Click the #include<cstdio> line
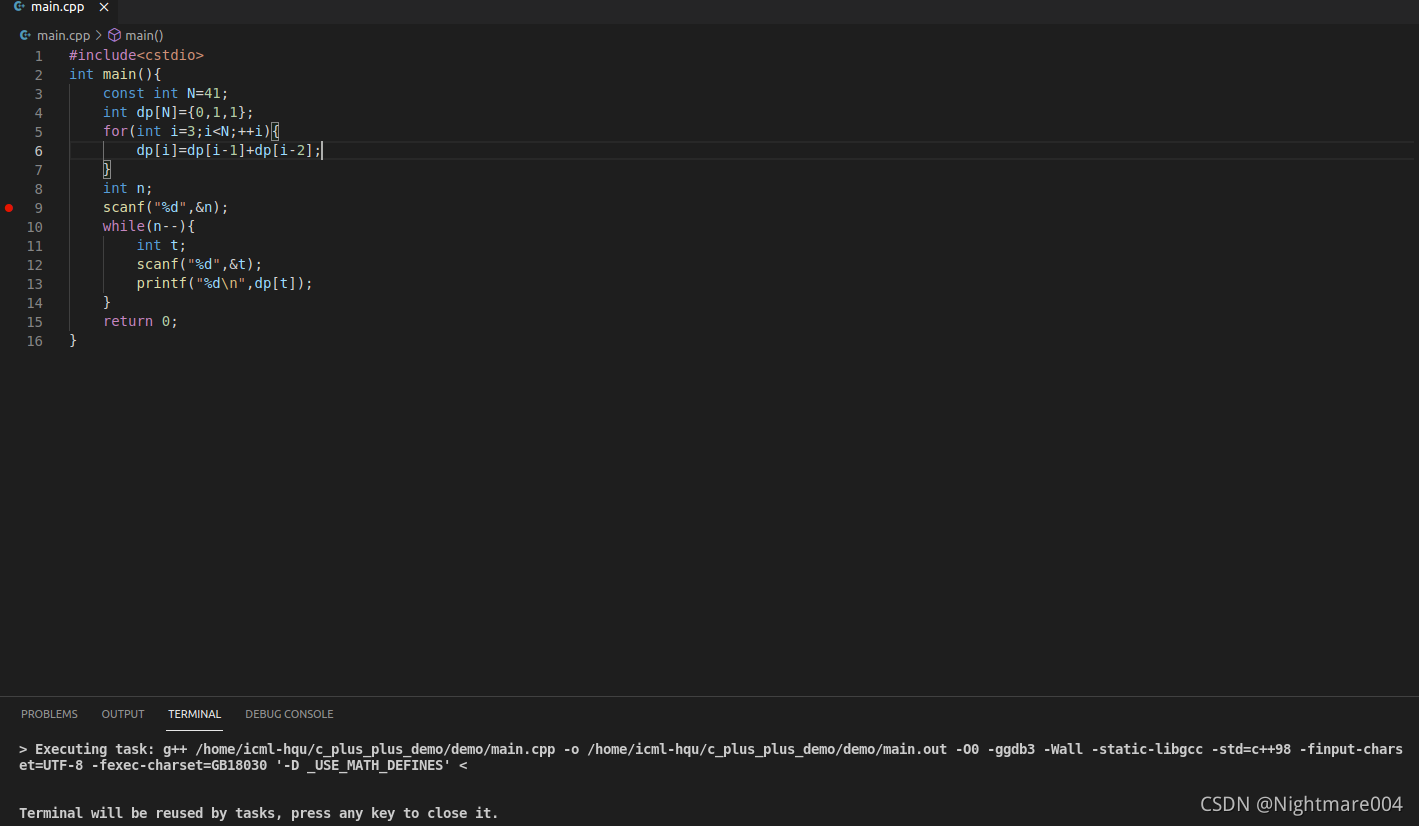The height and width of the screenshot is (826, 1419). click(136, 55)
